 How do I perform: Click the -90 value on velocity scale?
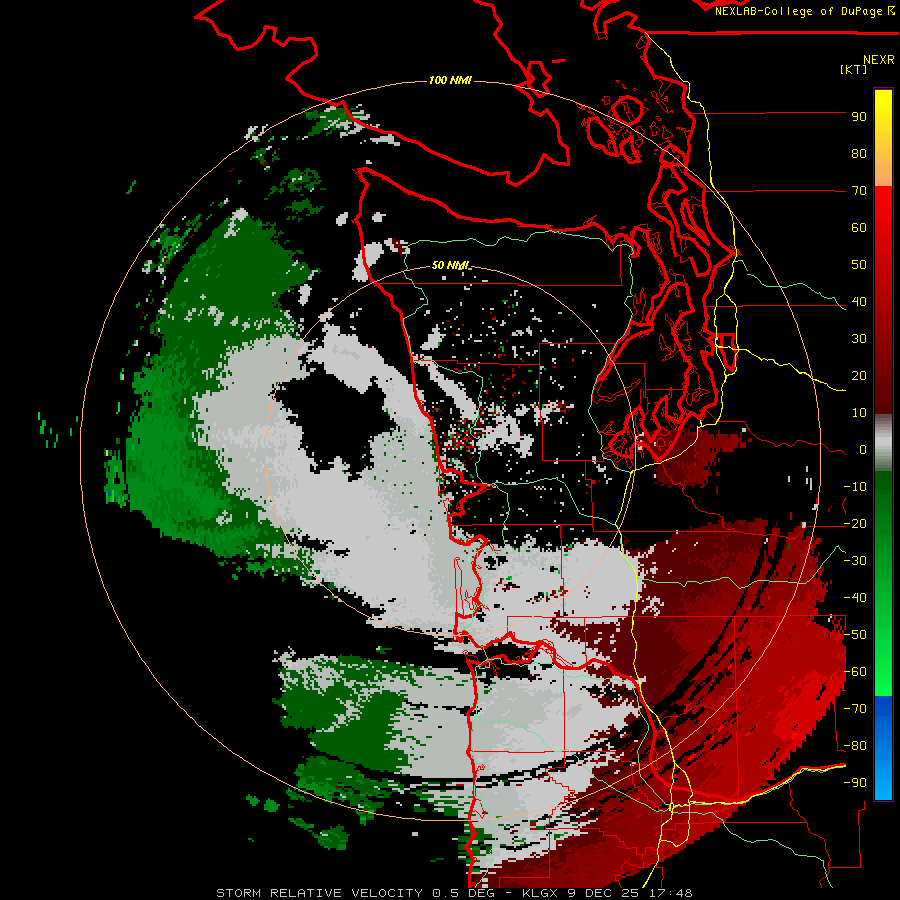[x=855, y=783]
